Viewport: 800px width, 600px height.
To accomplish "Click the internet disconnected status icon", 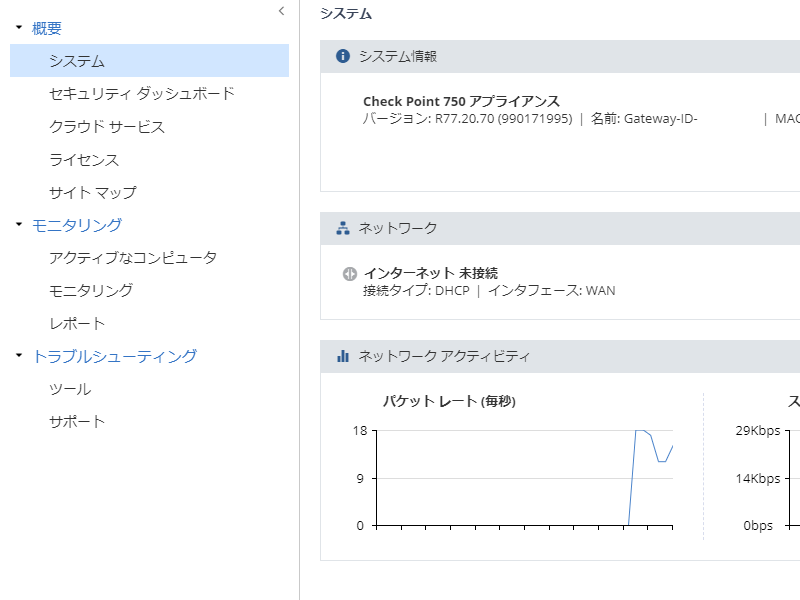I will tap(349, 273).
